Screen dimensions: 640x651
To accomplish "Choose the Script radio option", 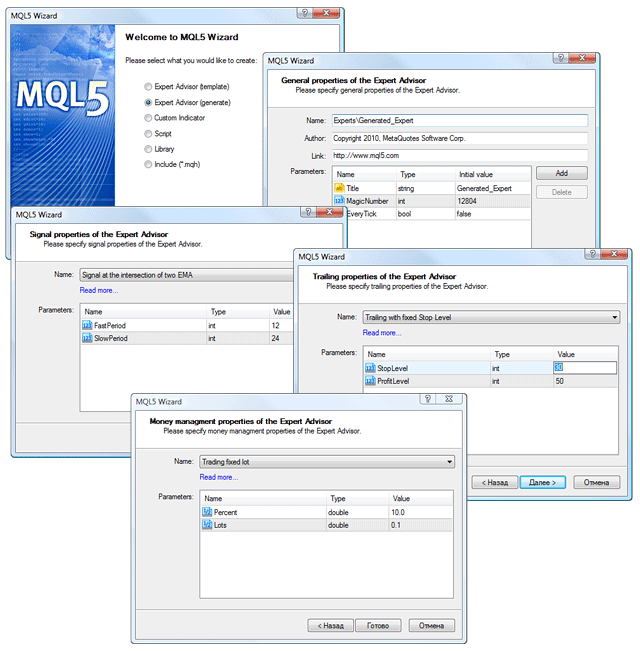I will (x=148, y=134).
